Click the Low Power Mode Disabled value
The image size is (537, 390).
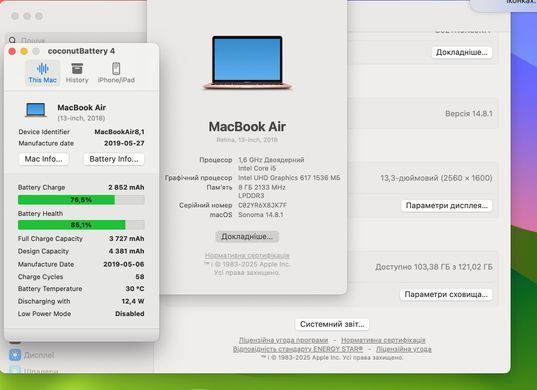[x=129, y=314]
